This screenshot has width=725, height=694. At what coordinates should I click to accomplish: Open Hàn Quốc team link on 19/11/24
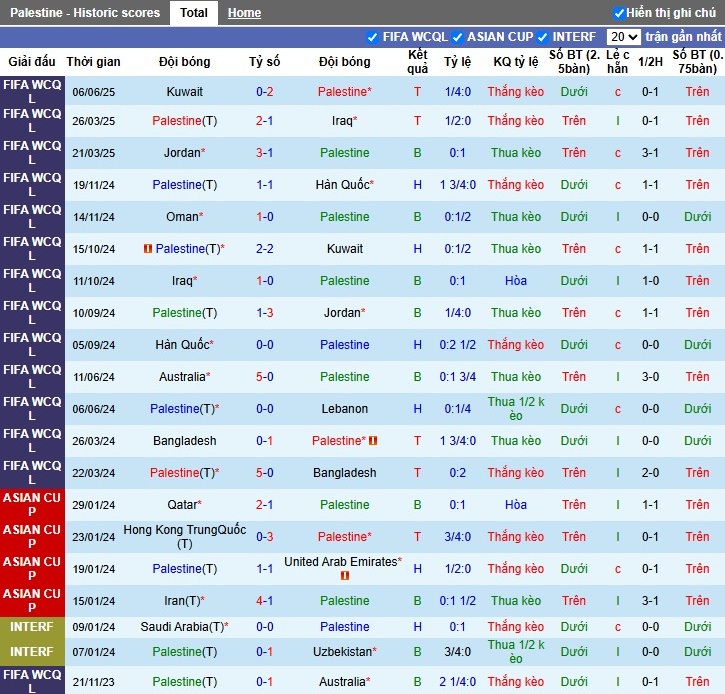coord(344,184)
